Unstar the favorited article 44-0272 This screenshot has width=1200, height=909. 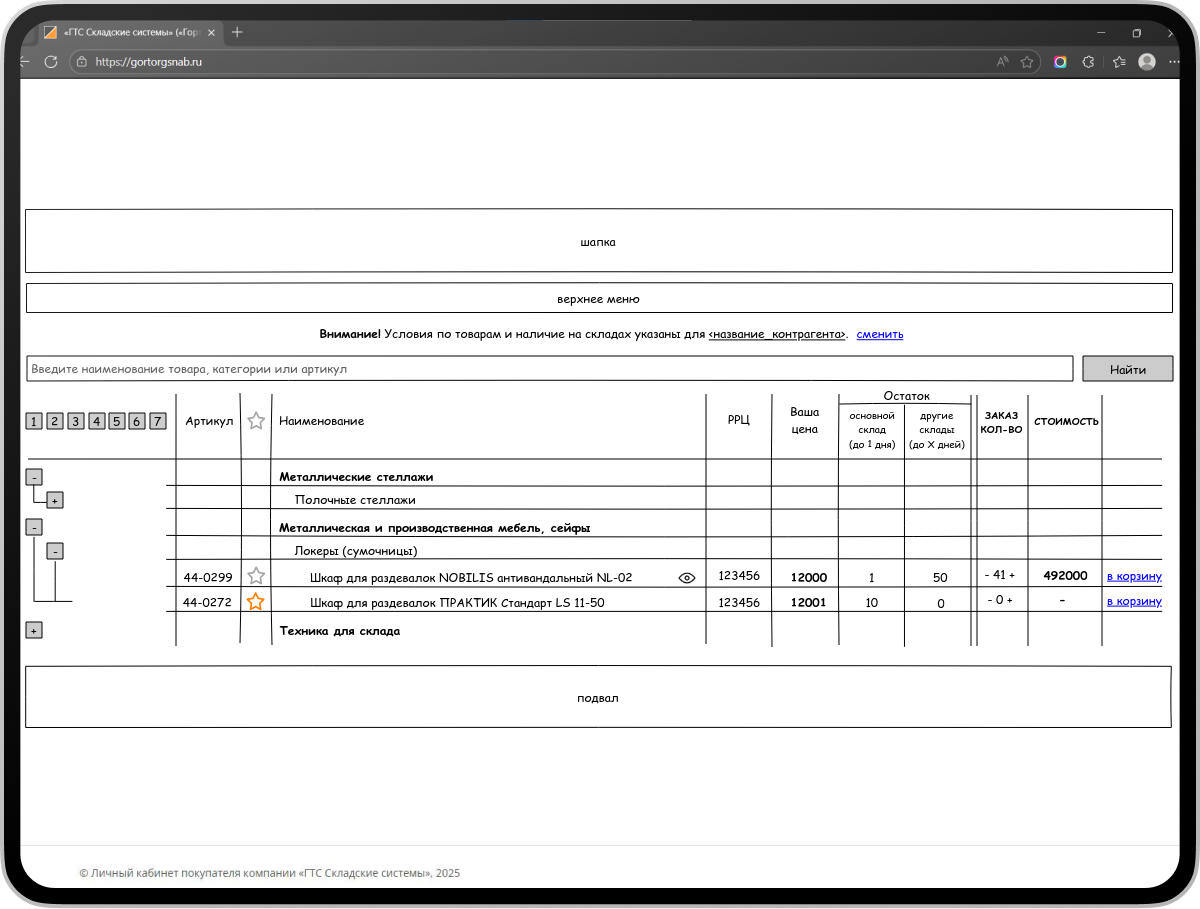pyautogui.click(x=256, y=602)
